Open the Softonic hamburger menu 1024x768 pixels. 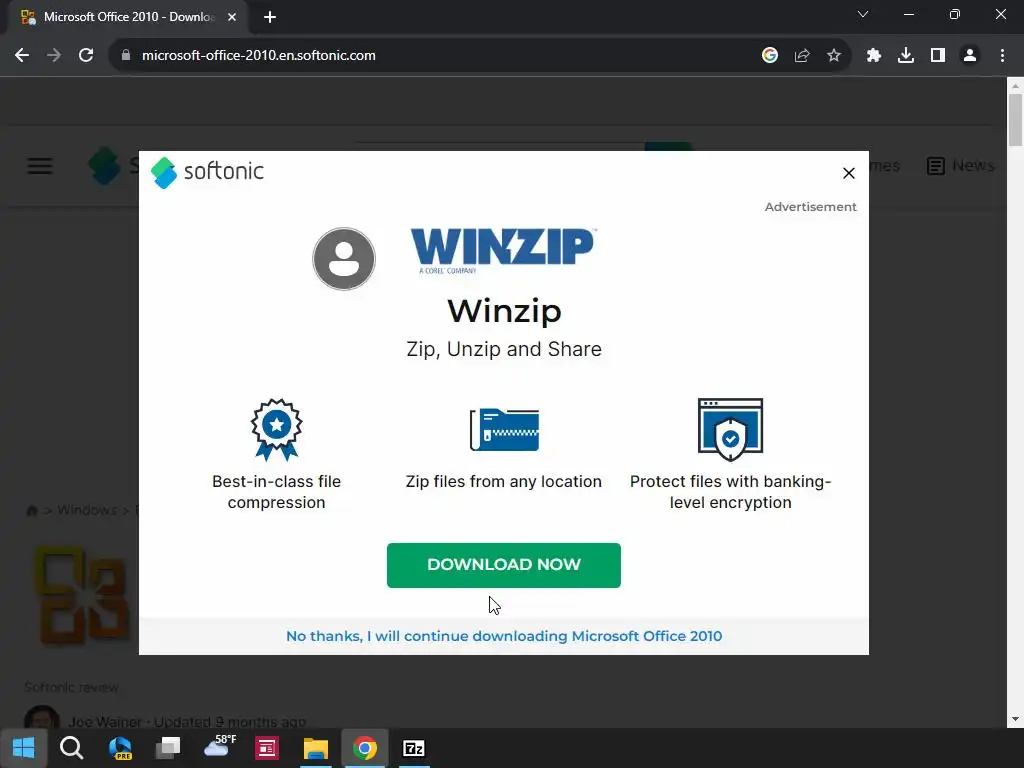40,166
